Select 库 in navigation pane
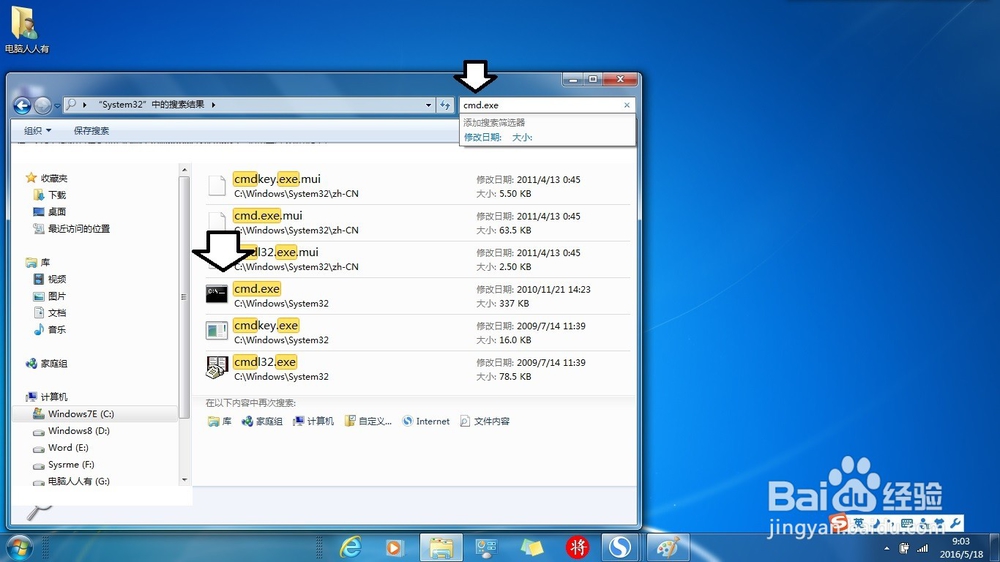Screen dimensions: 1000x562 [x=45, y=263]
